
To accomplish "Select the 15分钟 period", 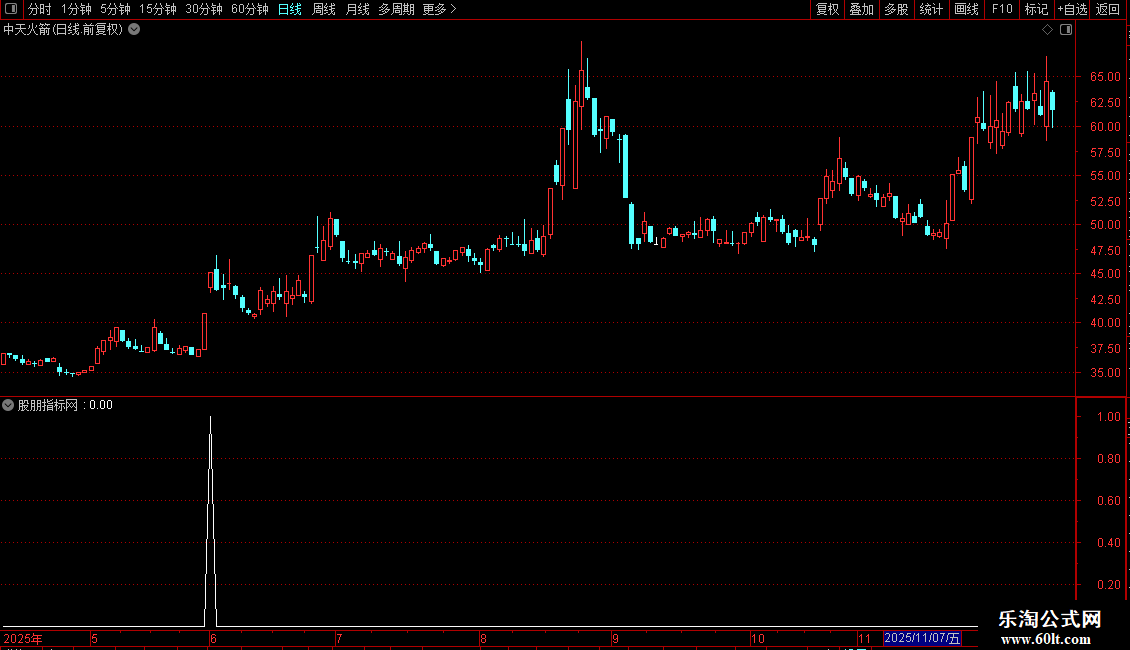I will (x=158, y=9).
